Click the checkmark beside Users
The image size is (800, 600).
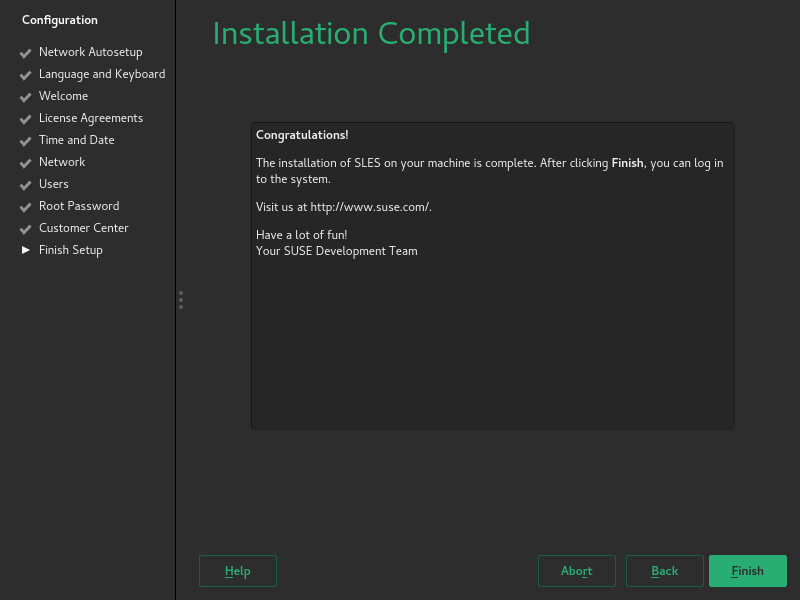pos(26,184)
